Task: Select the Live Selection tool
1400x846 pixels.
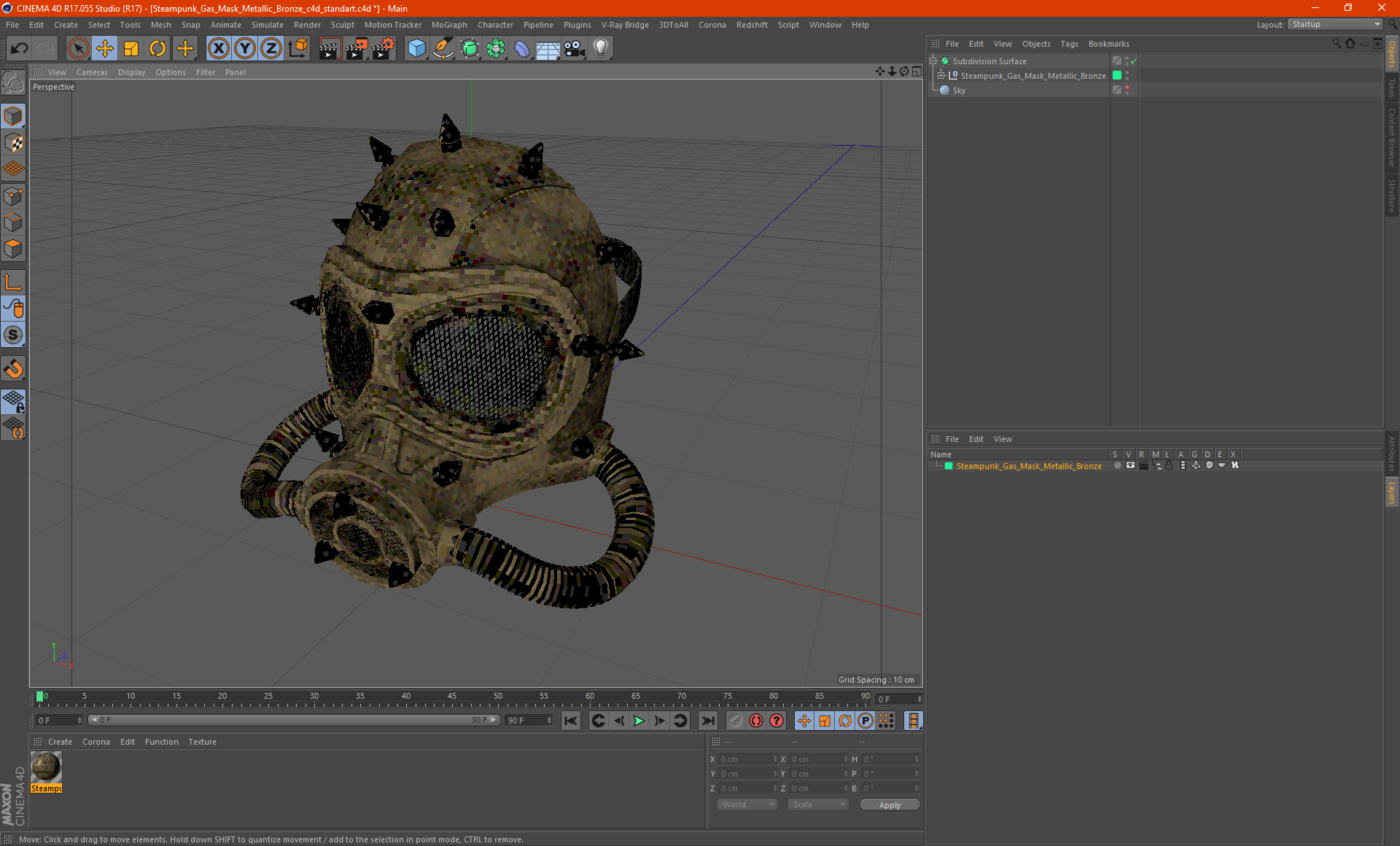Action: pos(78,49)
